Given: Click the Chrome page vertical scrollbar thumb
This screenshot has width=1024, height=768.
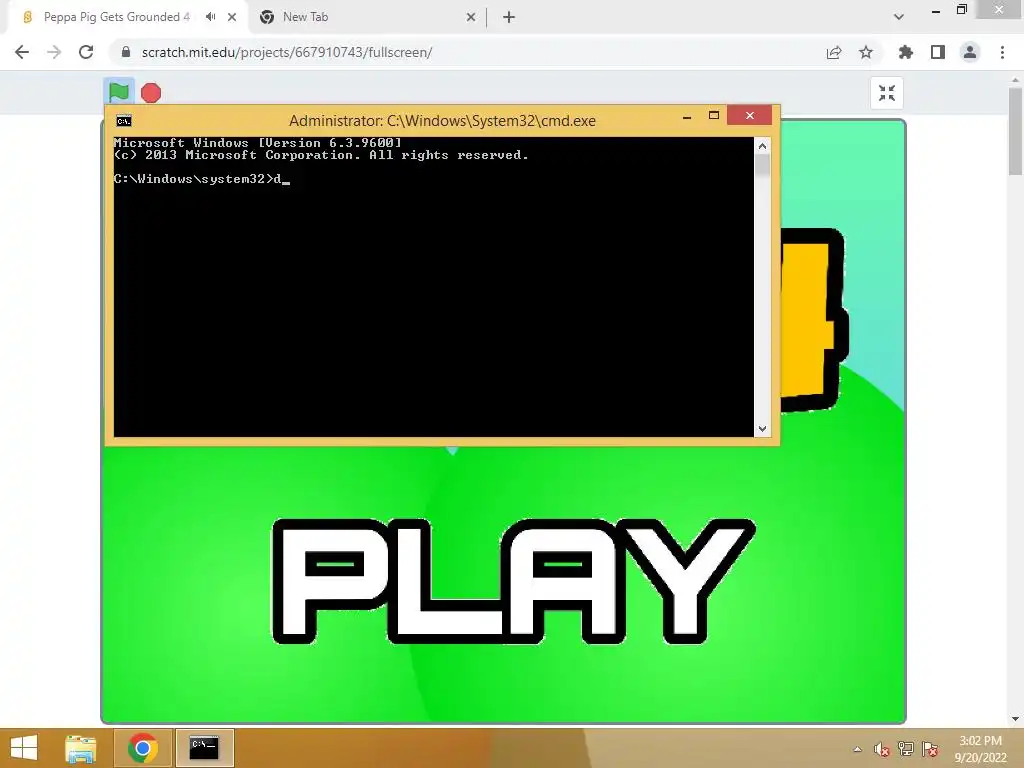Looking at the screenshot, I should tap(1015, 131).
